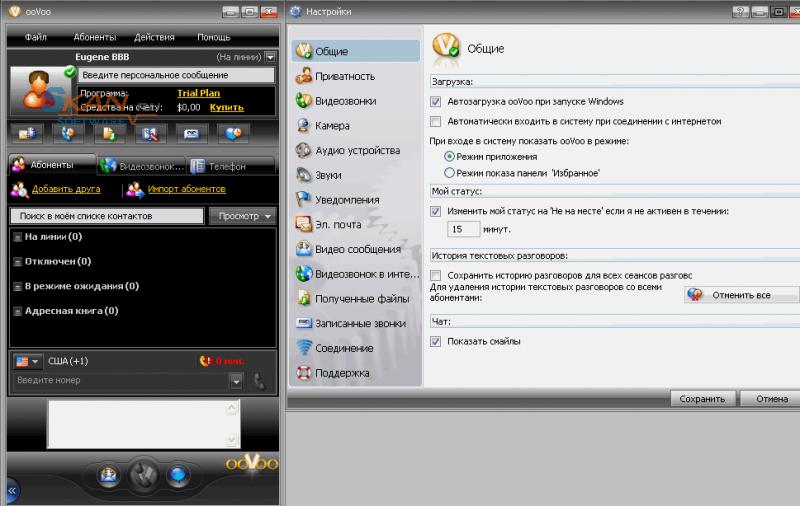The height and width of the screenshot is (506, 800).
Task: Switch to the Абоненты tab
Action: coord(52,165)
